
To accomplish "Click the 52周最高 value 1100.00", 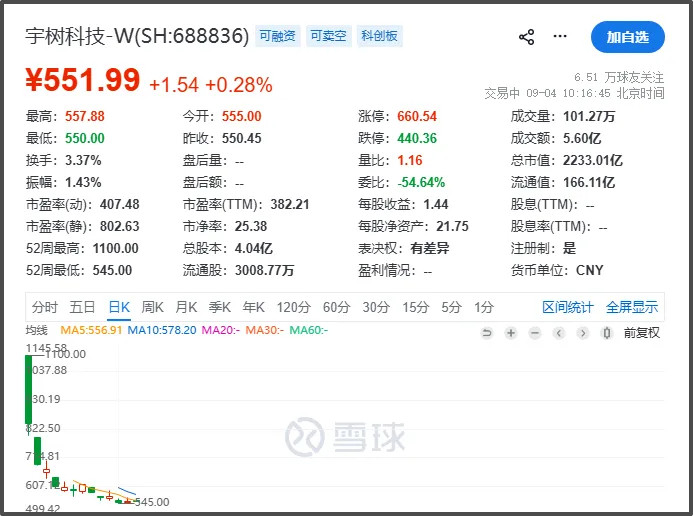I will click(116, 248).
